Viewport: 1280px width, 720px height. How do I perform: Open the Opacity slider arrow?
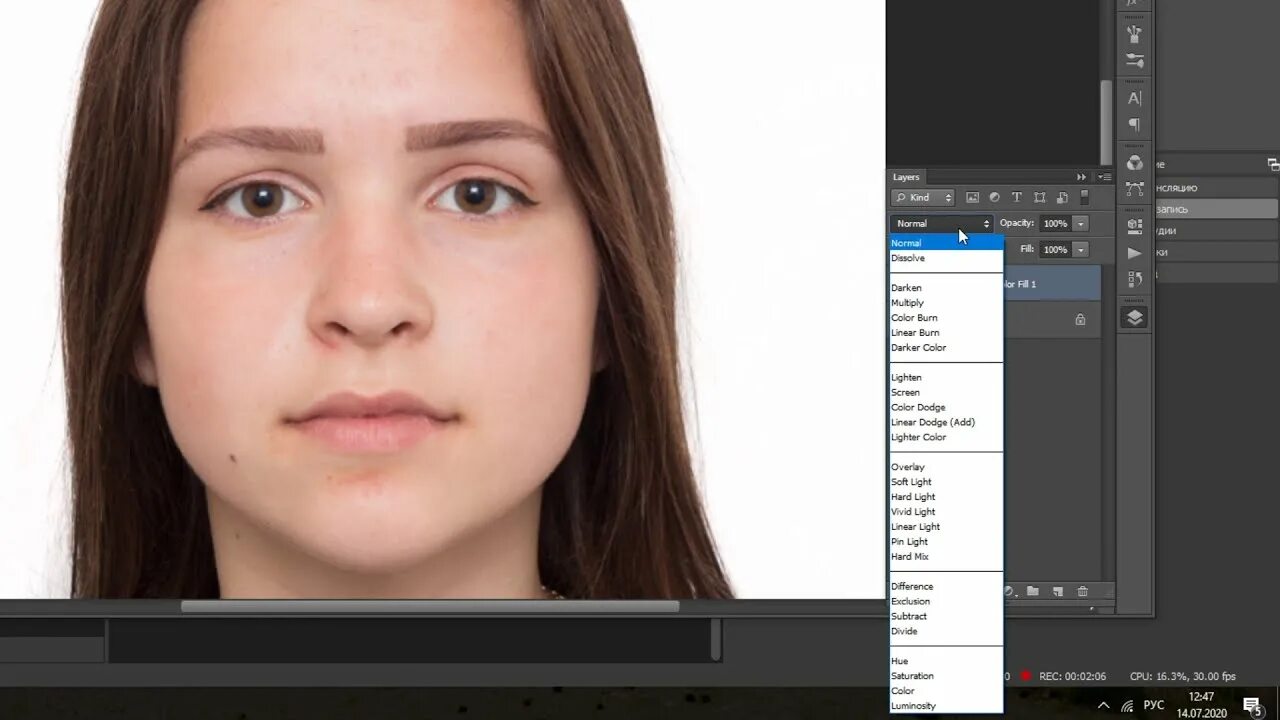[1081, 224]
